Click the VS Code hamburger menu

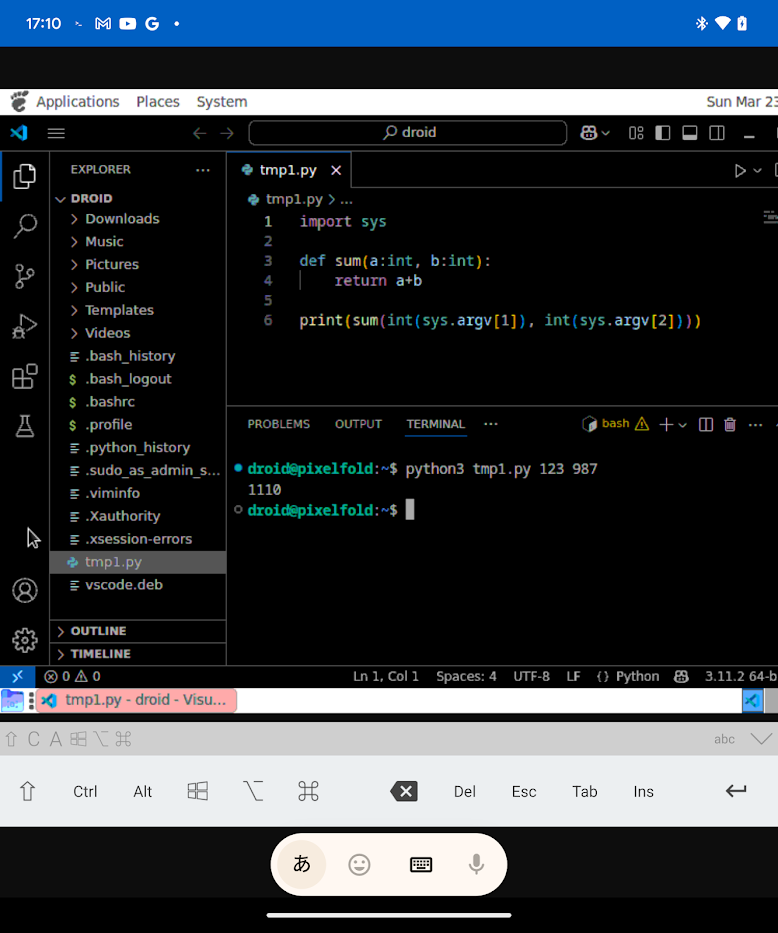56,133
